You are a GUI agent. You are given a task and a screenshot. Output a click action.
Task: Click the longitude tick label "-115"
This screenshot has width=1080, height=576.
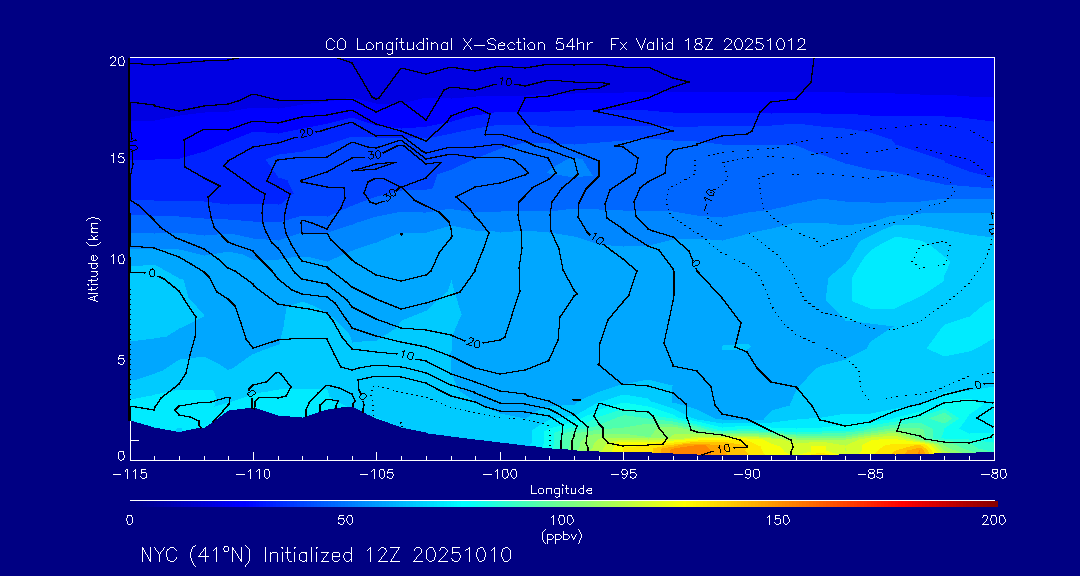coord(130,475)
